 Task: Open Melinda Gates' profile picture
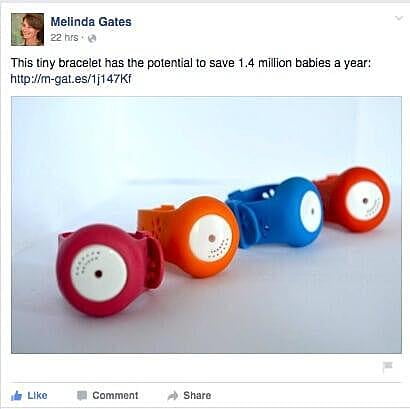27,29
